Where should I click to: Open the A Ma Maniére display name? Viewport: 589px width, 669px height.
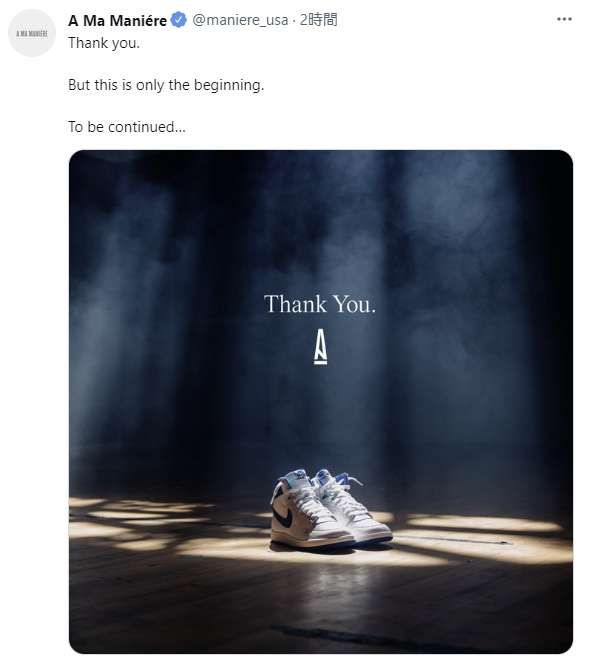click(x=117, y=20)
